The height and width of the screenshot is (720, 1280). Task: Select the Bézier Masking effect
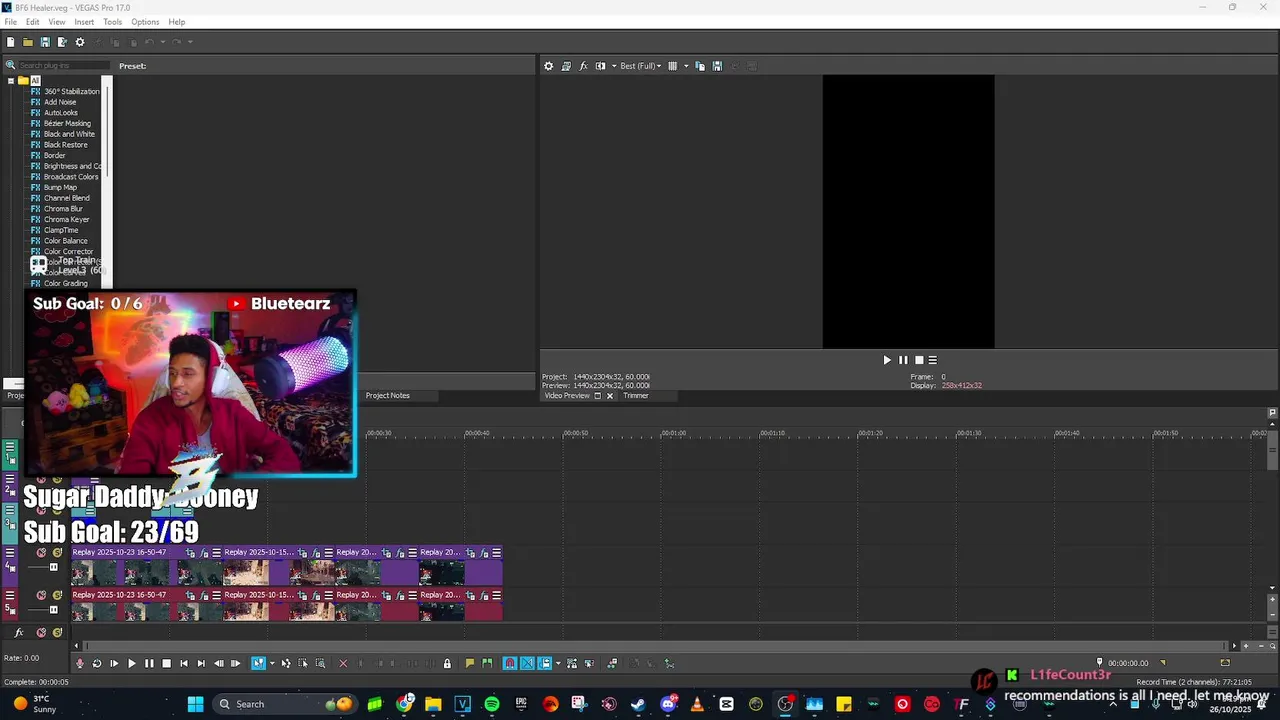tap(67, 124)
